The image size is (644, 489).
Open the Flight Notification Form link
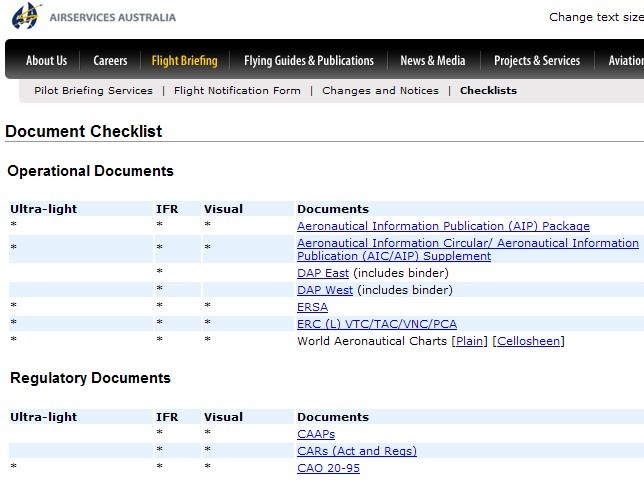click(237, 90)
